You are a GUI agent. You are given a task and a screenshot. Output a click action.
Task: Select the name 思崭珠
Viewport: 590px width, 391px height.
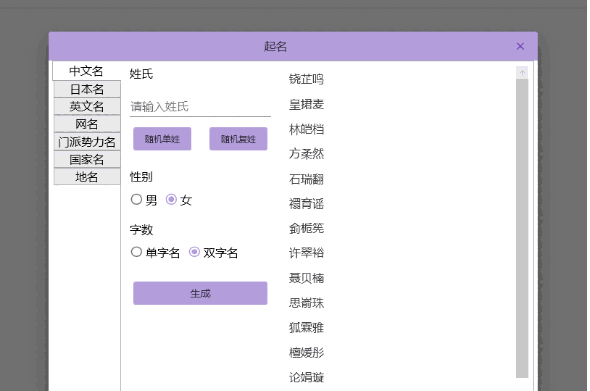(x=306, y=303)
